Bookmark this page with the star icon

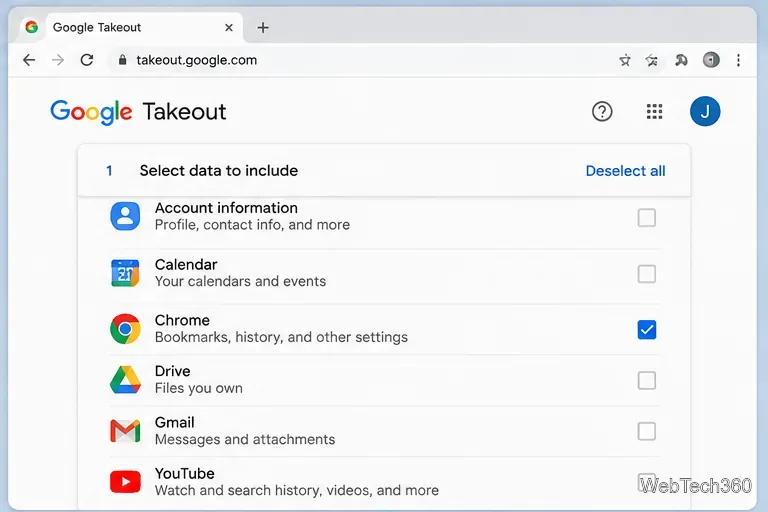click(624, 60)
